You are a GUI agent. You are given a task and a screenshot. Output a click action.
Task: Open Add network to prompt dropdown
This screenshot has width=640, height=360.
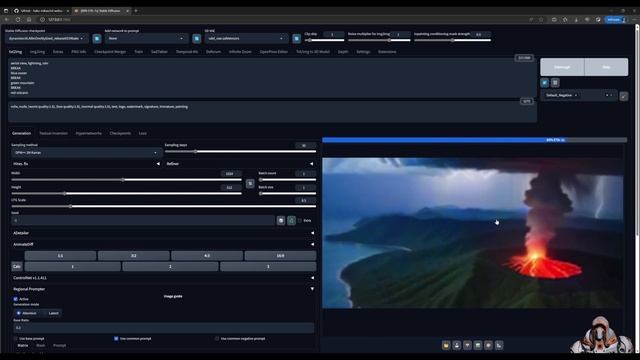146,38
